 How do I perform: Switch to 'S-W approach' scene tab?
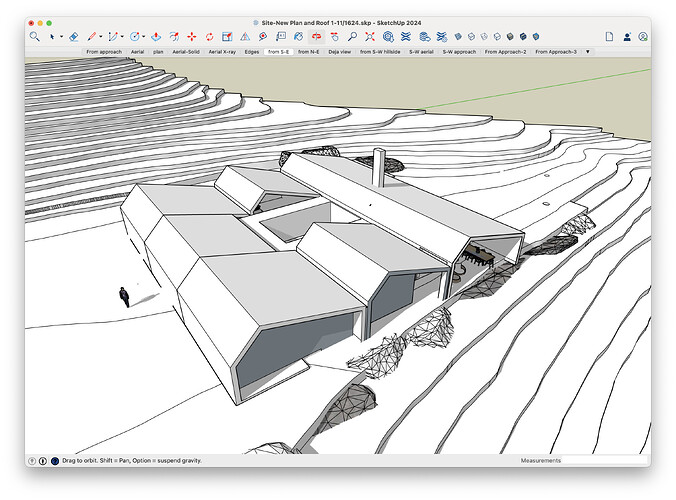click(x=459, y=52)
